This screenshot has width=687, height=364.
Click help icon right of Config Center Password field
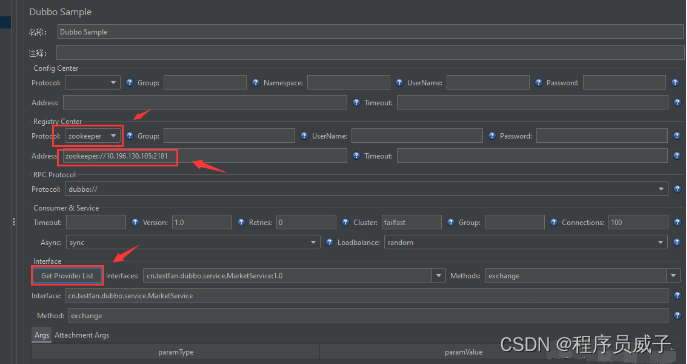pos(675,83)
